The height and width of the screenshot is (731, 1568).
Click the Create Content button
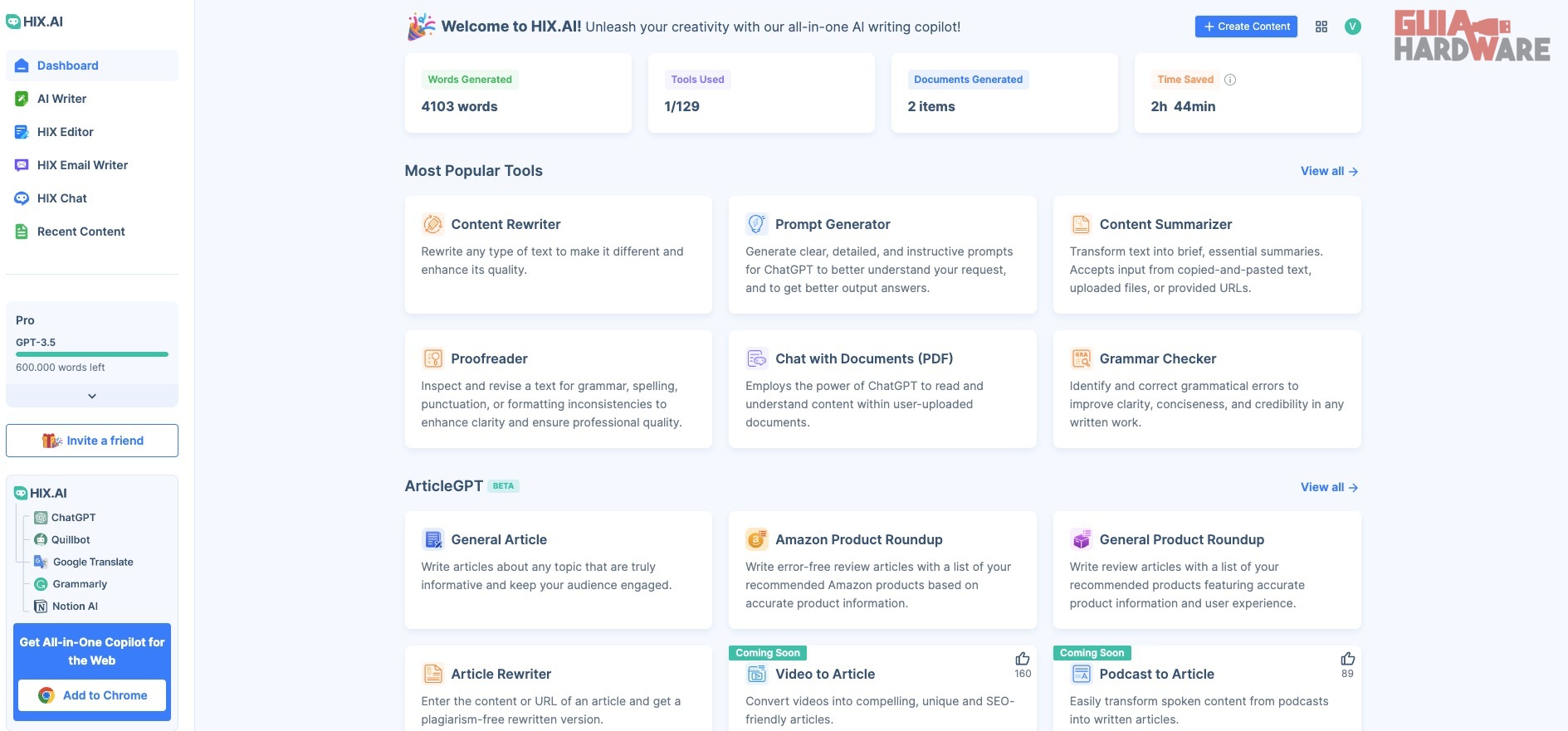click(x=1246, y=27)
